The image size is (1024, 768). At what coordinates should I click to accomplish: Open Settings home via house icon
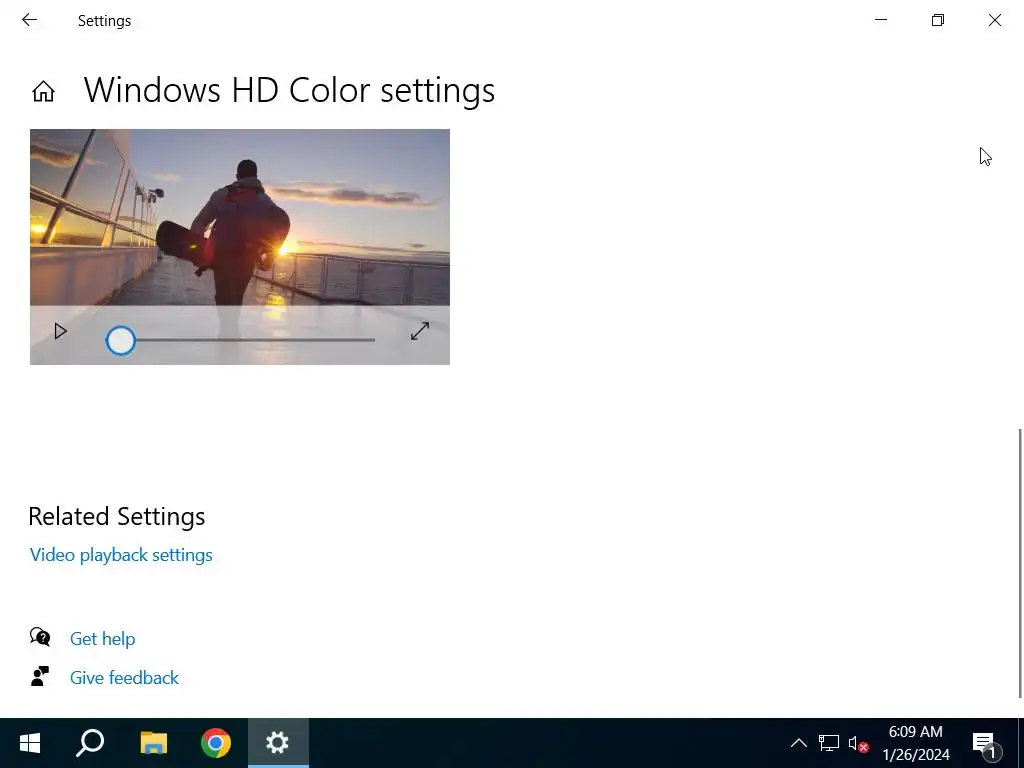click(x=44, y=91)
